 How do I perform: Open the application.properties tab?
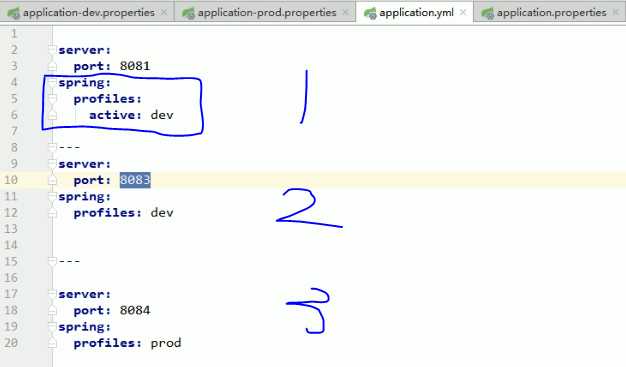click(x=551, y=13)
